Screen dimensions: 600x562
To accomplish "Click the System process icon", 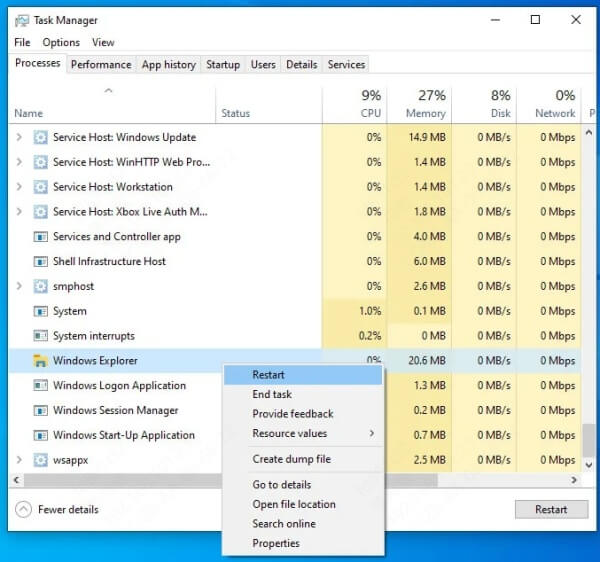I will (41, 311).
